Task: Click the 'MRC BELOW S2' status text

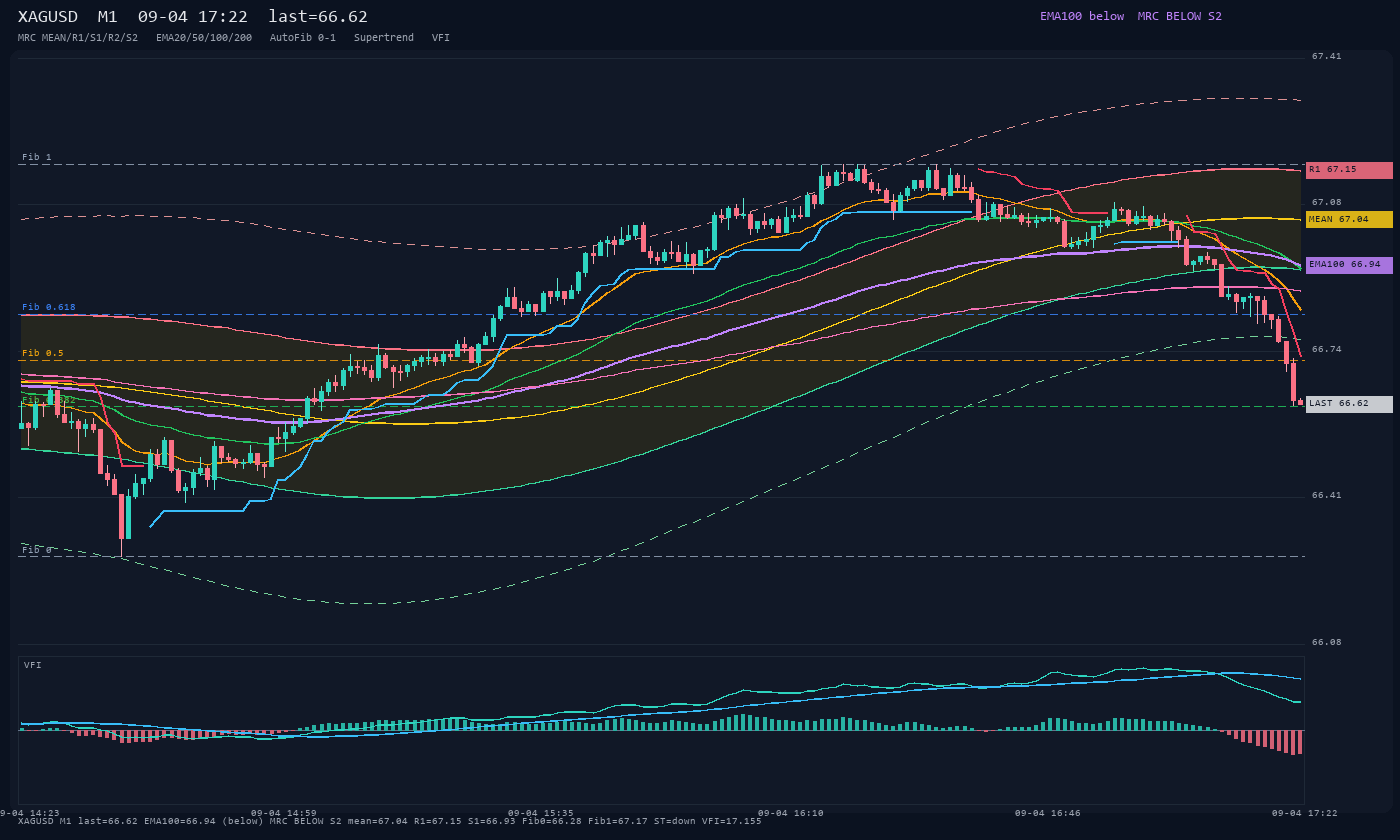Action: point(1180,16)
